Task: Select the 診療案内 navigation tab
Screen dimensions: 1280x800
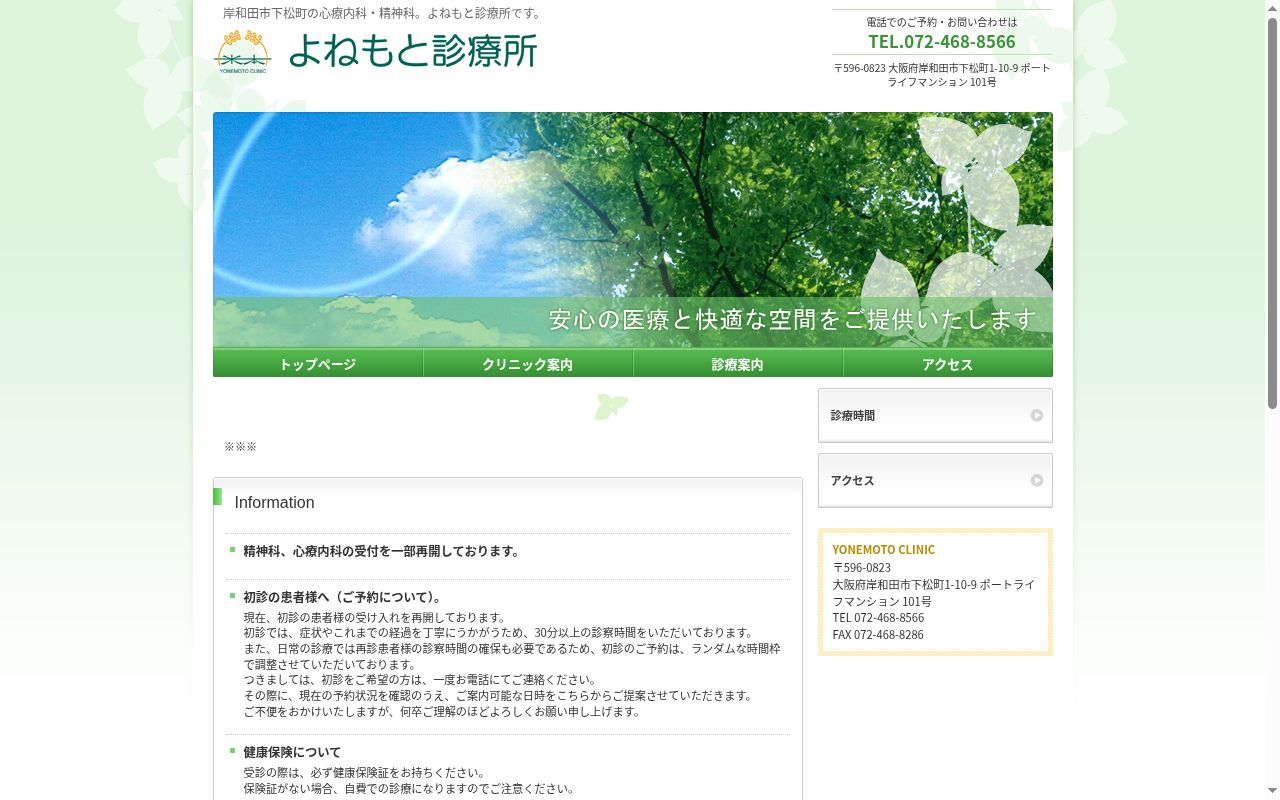Action: (x=738, y=363)
